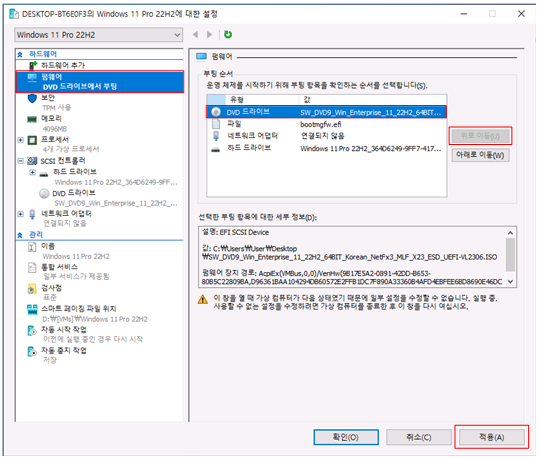Collapse the 관리 section header
This screenshot has width=539, height=458.
pos(20,235)
